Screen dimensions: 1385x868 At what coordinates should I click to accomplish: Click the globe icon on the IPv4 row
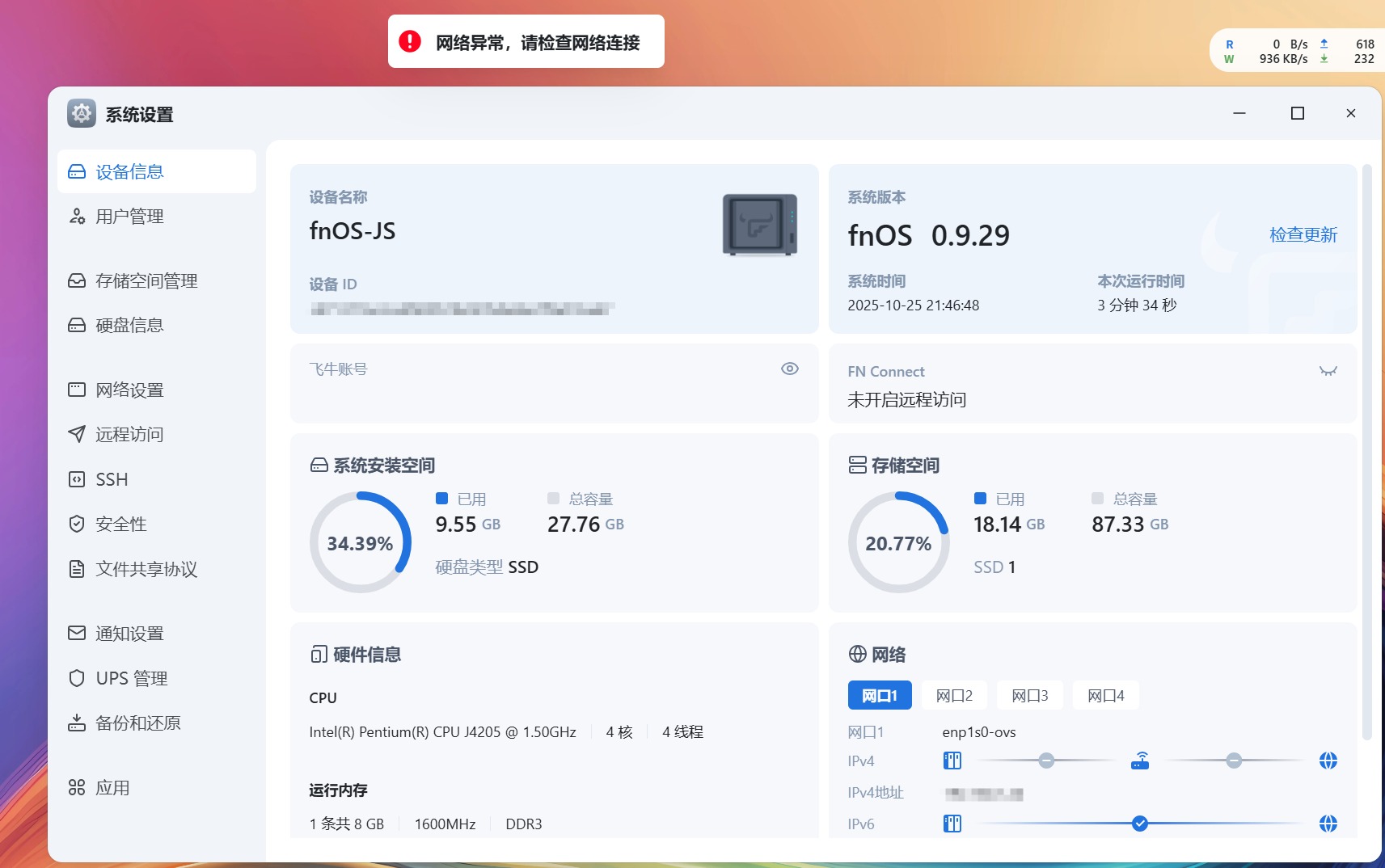point(1328,760)
